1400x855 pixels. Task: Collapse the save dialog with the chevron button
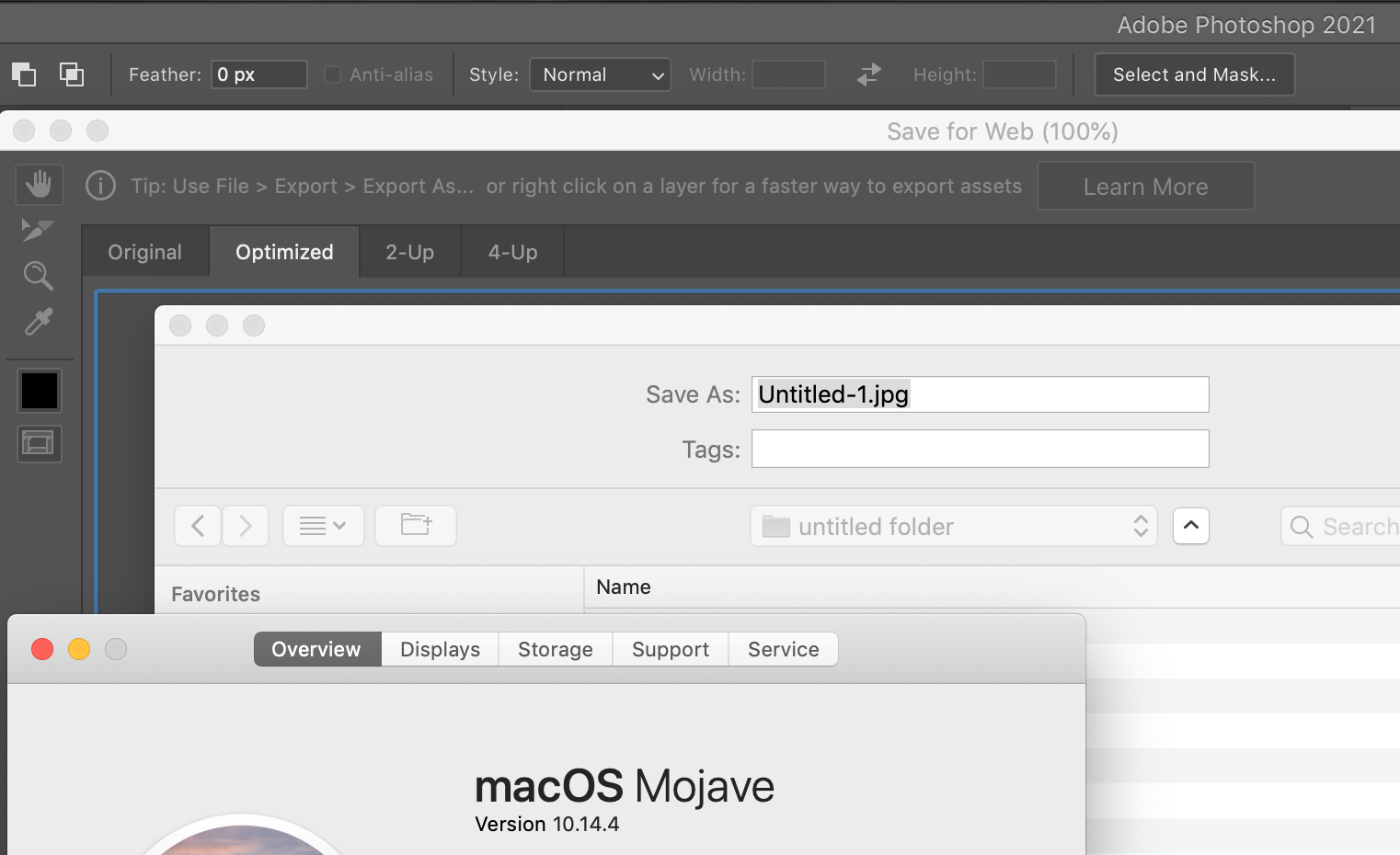point(1190,525)
